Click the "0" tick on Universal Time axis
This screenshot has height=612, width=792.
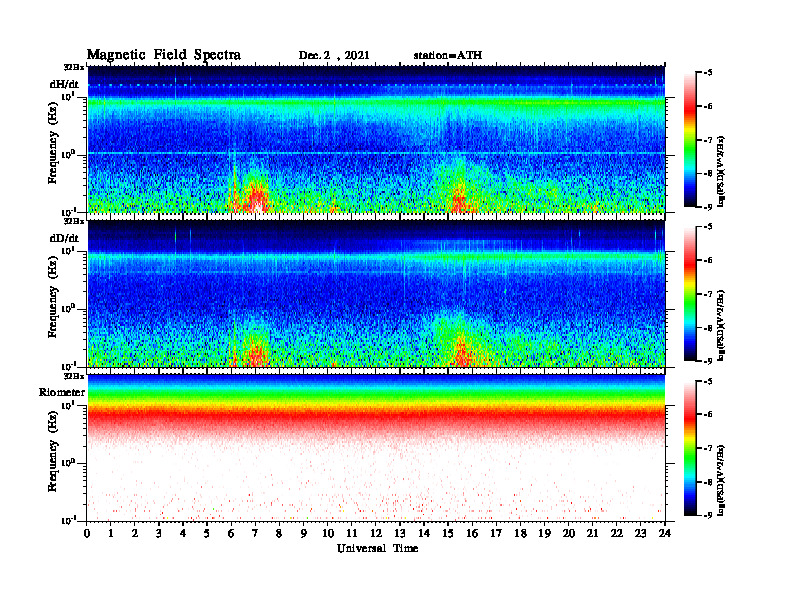point(87,533)
